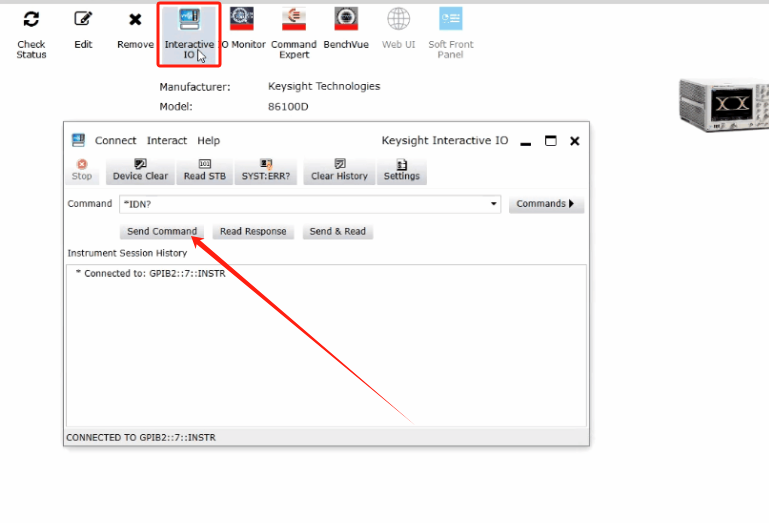Click the Web UI globe icon
Screen dimensions: 769x523
pos(398,19)
